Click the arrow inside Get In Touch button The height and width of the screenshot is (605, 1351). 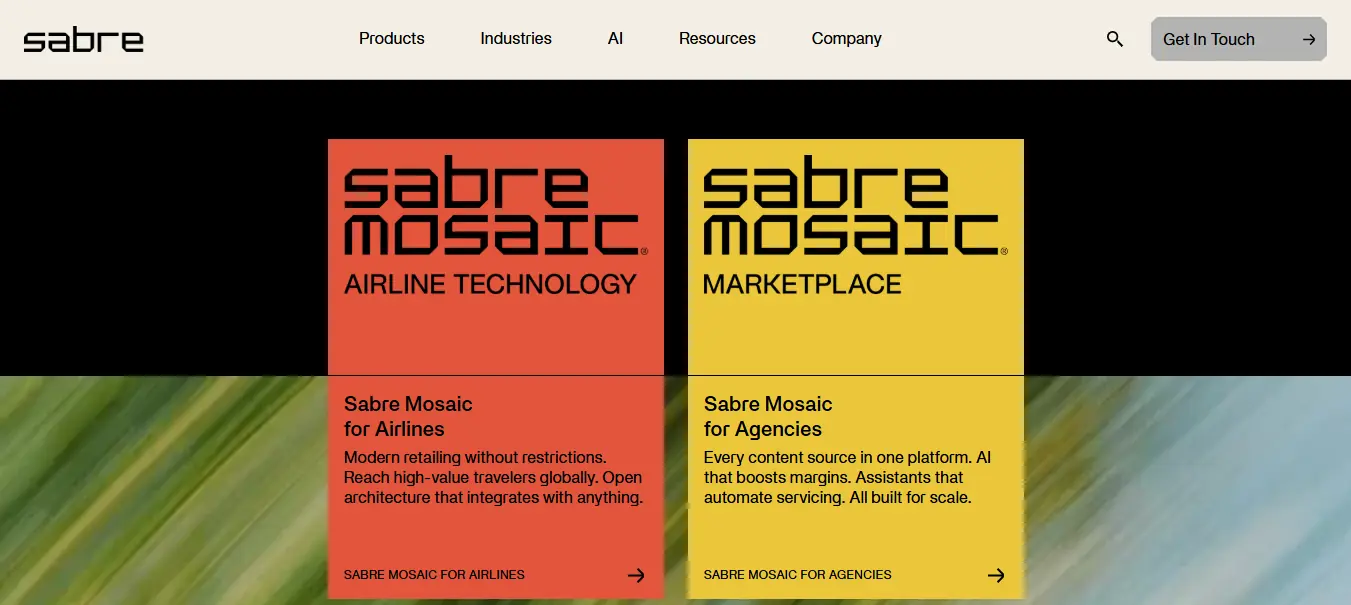click(1308, 40)
